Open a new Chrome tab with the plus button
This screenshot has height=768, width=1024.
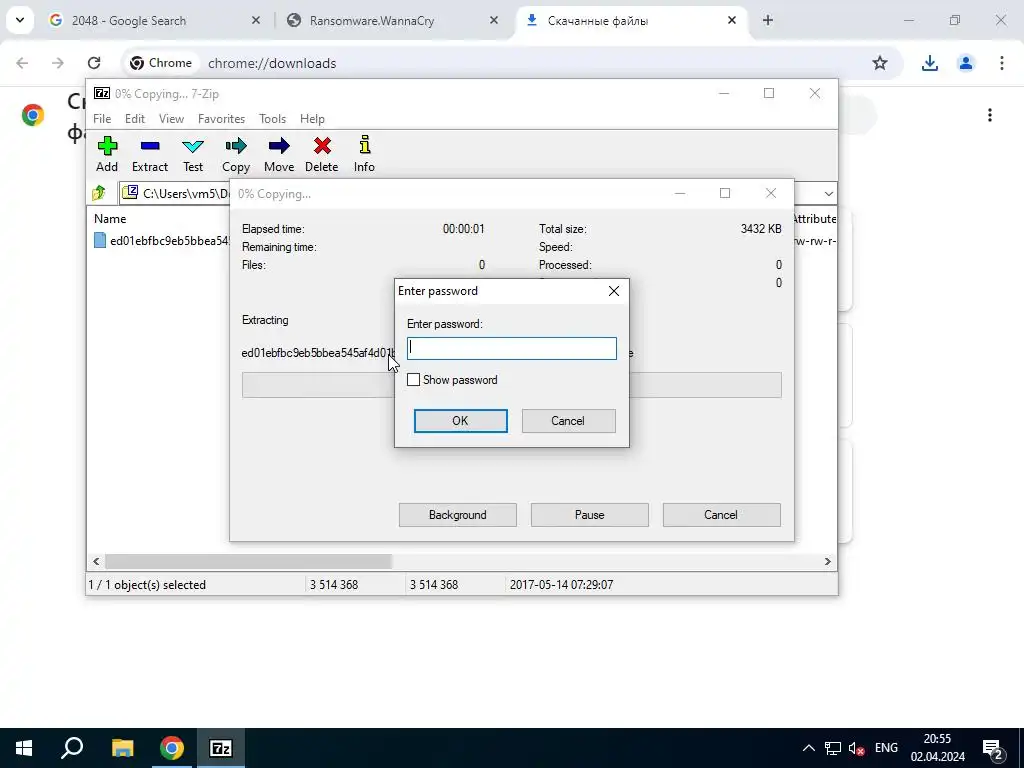768,20
